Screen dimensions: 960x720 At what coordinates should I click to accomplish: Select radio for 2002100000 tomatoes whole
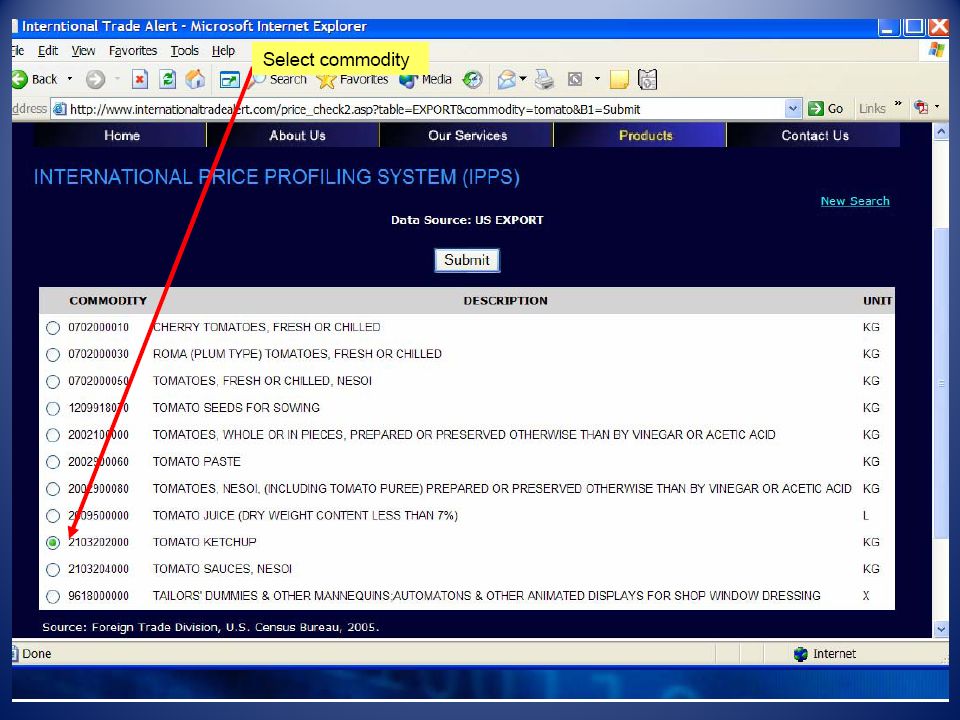pos(53,435)
